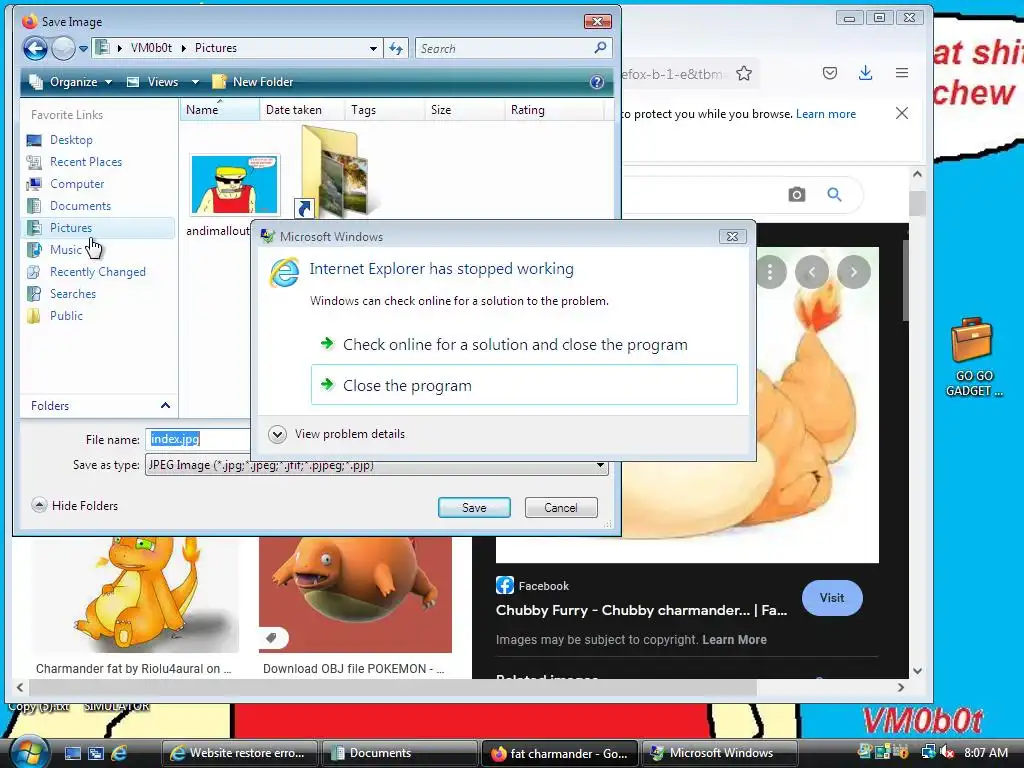Open the Windows Start menu
Image resolution: width=1024 pixels, height=768 pixels.
tap(27, 752)
